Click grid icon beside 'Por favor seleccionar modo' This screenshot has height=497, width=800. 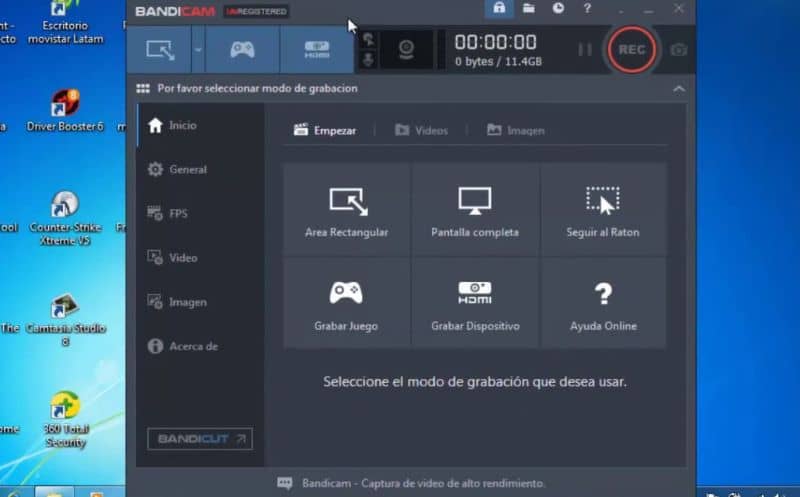coord(143,89)
